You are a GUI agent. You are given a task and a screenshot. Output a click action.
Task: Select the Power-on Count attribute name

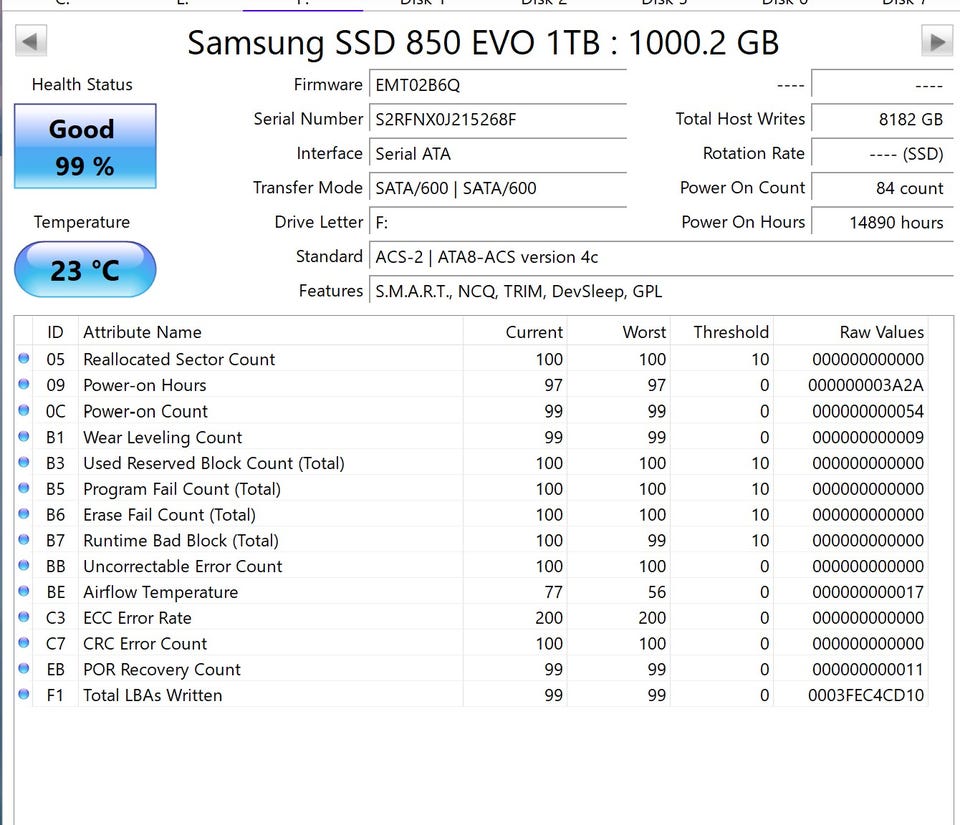click(145, 411)
